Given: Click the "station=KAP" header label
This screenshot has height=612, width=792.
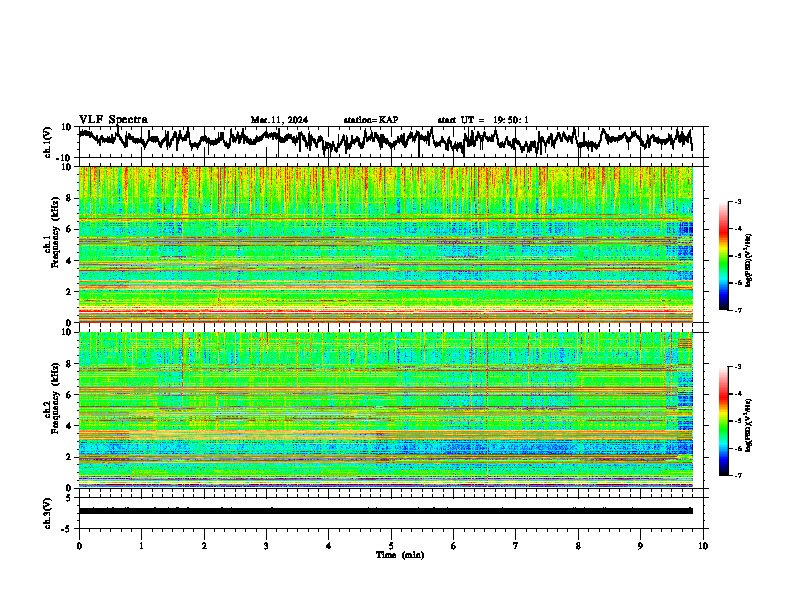Looking at the screenshot, I should point(371,120).
